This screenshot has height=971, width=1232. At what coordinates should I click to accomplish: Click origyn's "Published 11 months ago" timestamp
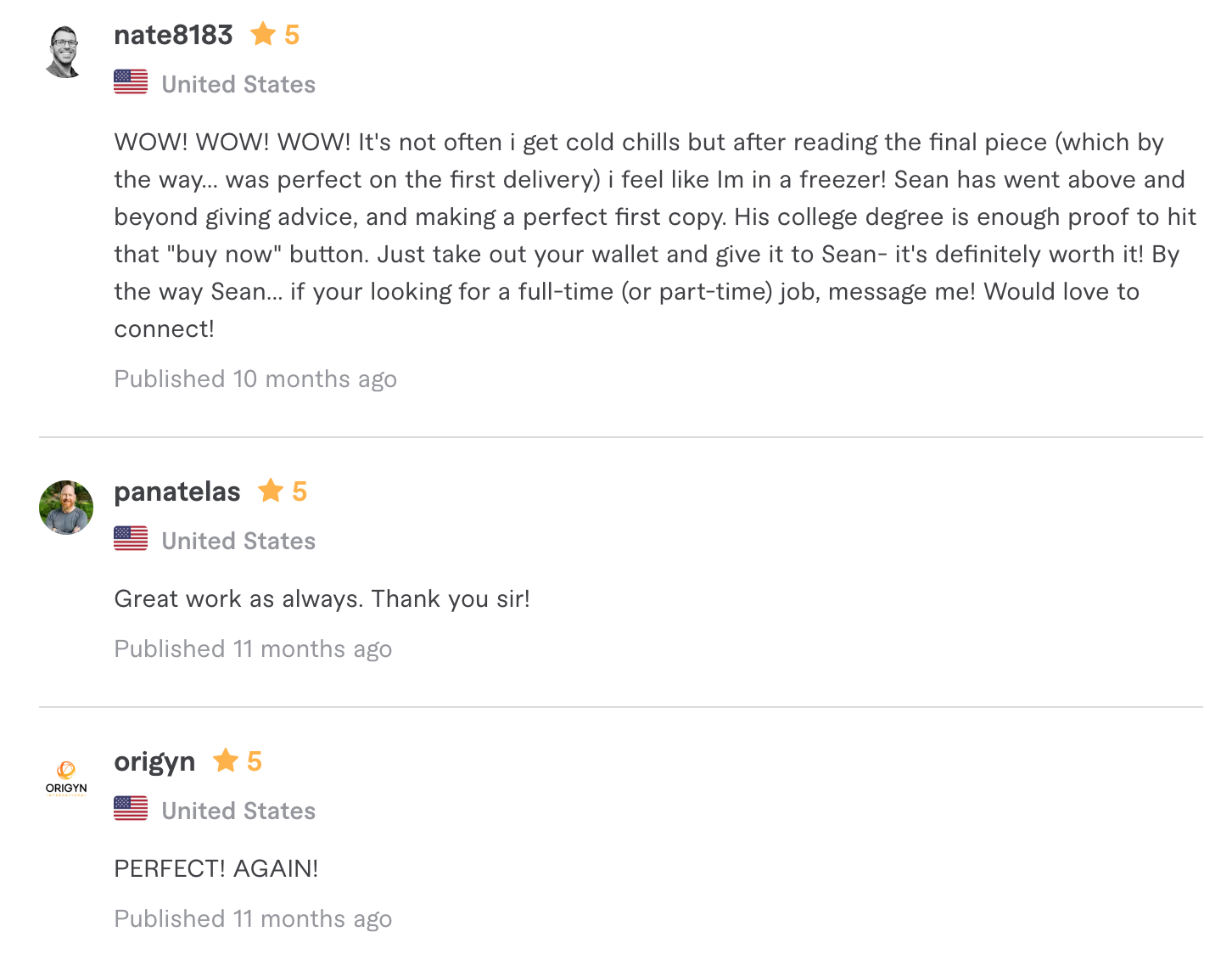pos(253,918)
